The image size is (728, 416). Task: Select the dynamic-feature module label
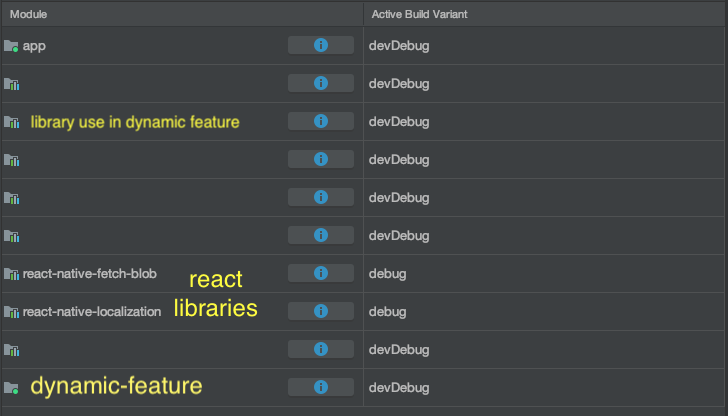(116, 386)
